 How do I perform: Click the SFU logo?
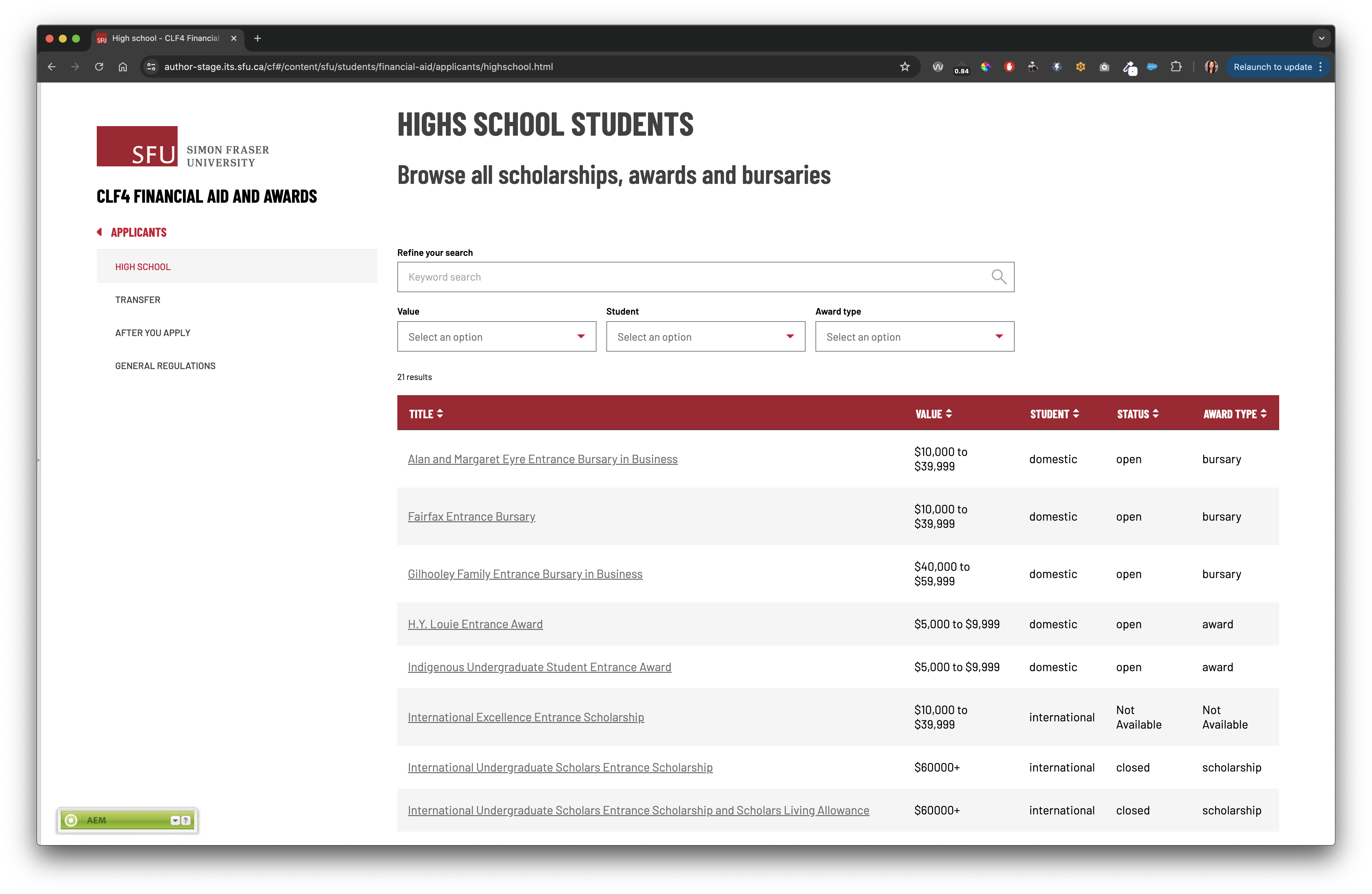coord(137,146)
